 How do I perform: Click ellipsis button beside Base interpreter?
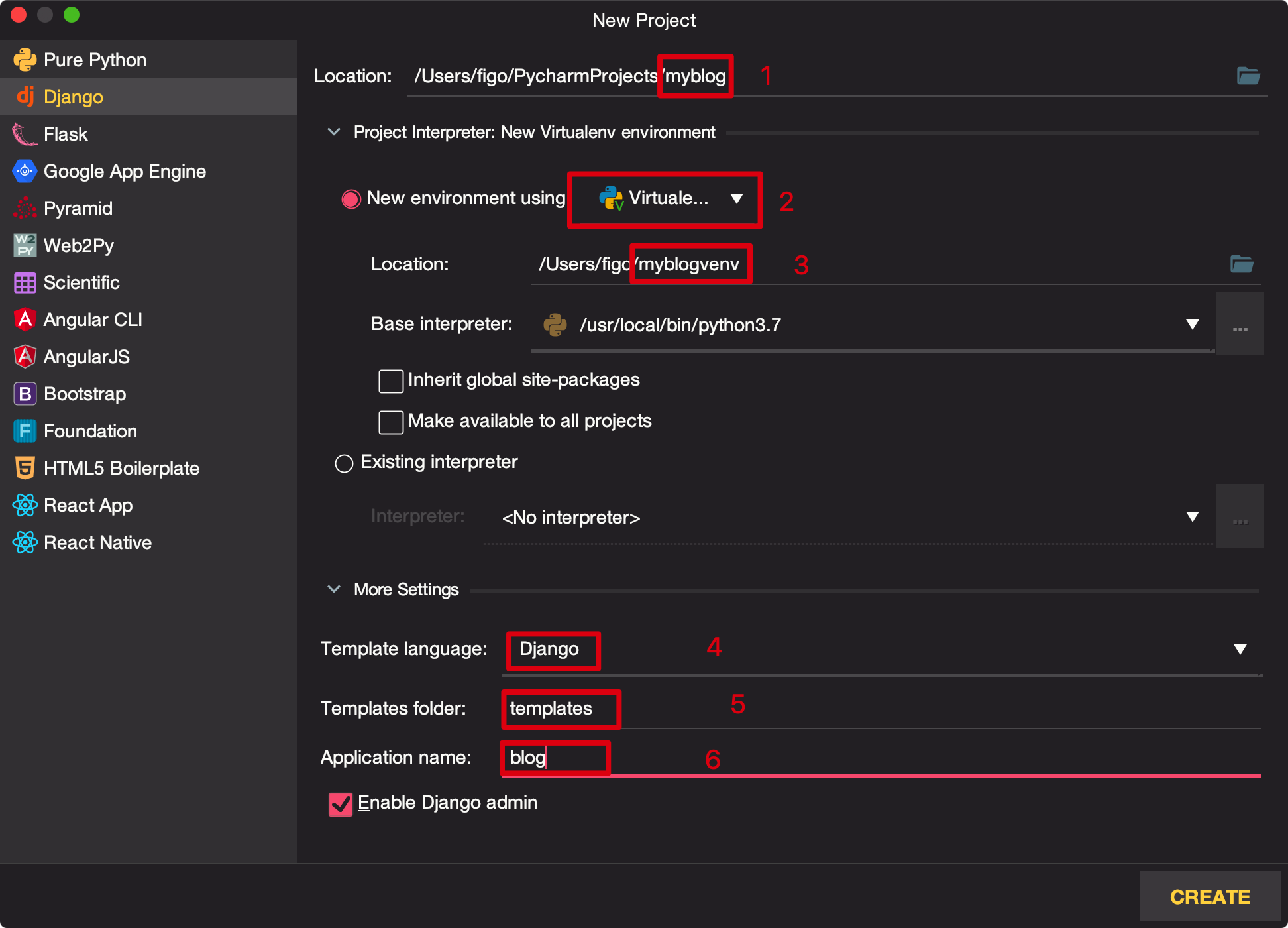pyautogui.click(x=1240, y=324)
